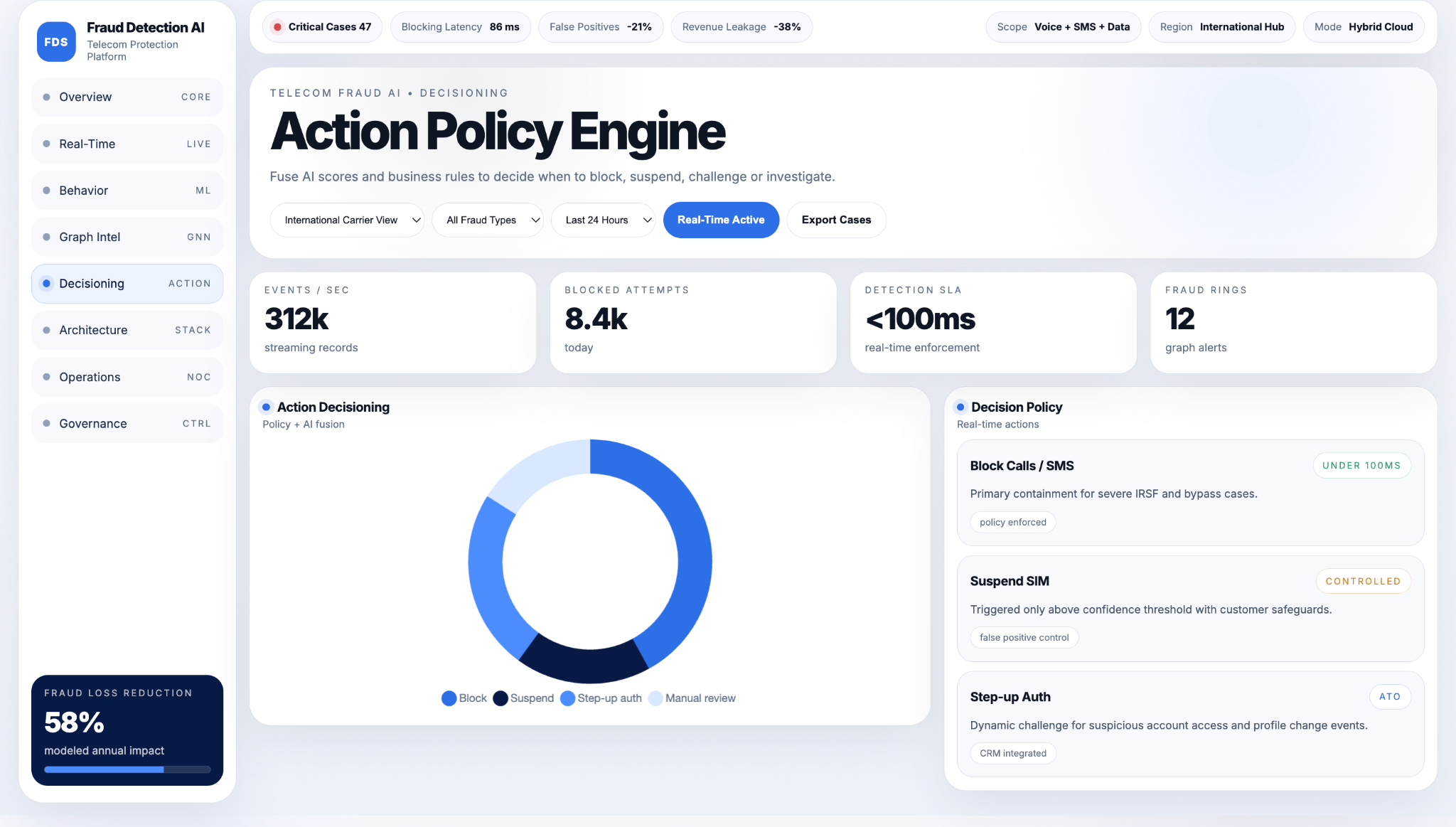Screen dimensions: 1456x827
Task: Click the Export Cases button
Action: coord(836,220)
